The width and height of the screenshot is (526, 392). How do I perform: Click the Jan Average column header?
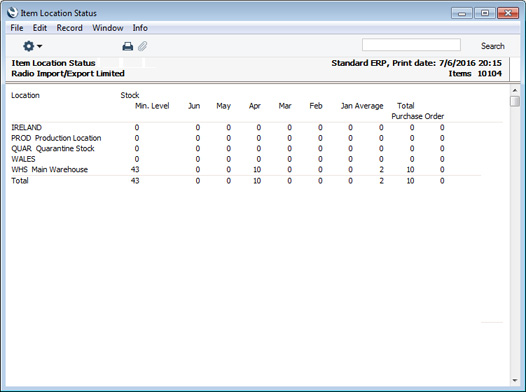point(362,106)
